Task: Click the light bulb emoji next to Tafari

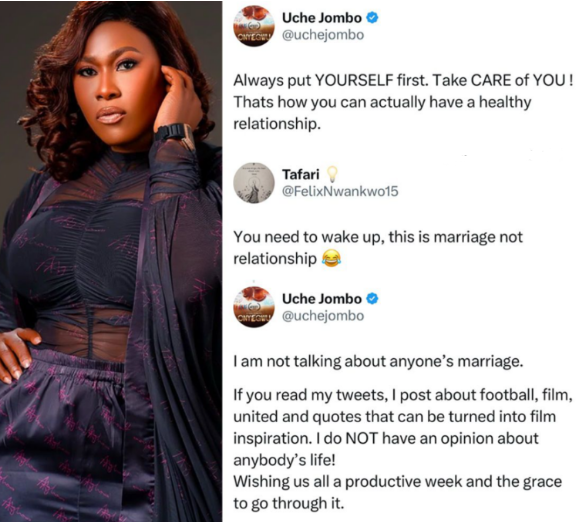Action: coord(332,174)
